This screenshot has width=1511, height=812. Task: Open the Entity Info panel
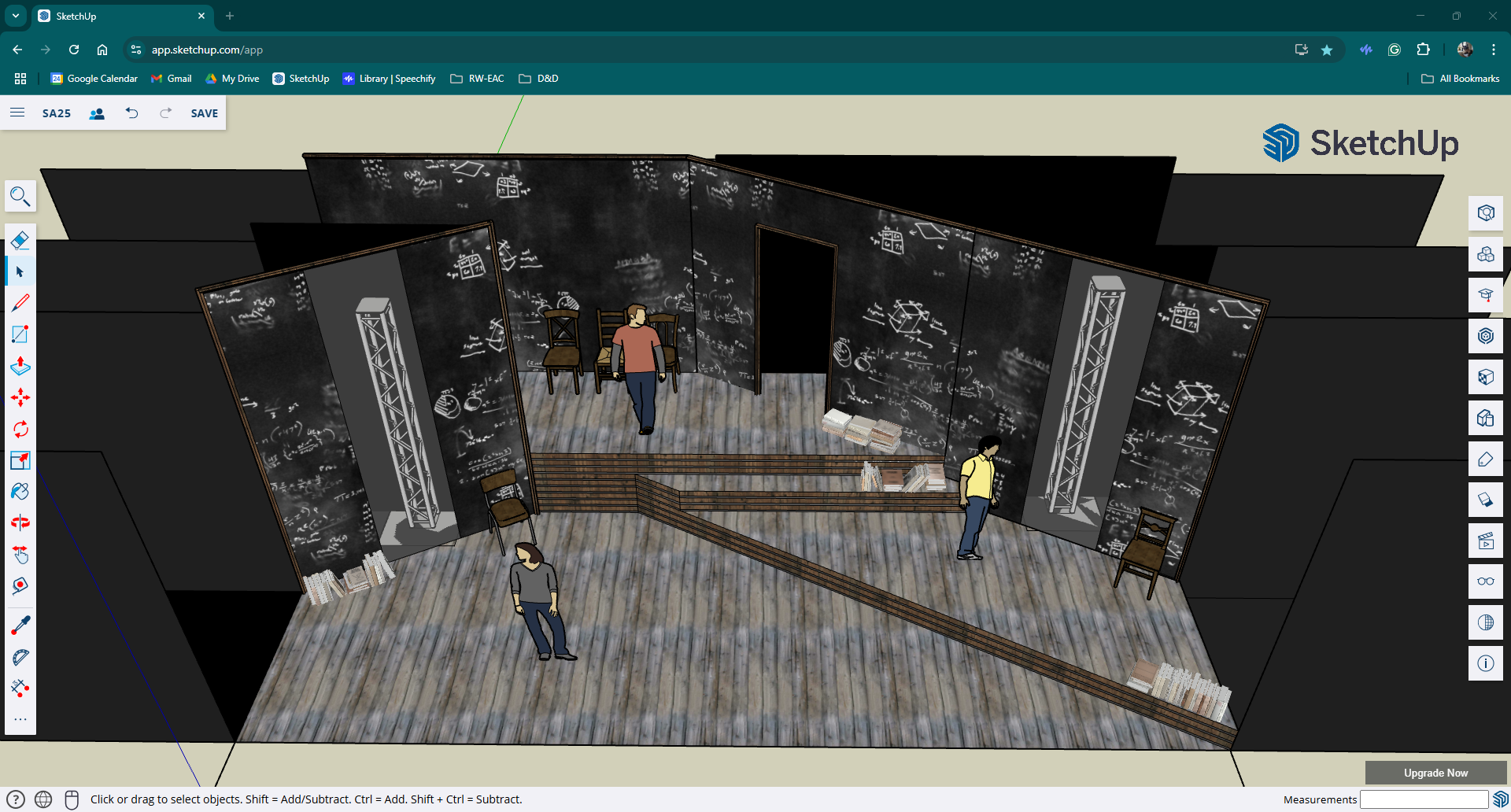(x=1486, y=213)
